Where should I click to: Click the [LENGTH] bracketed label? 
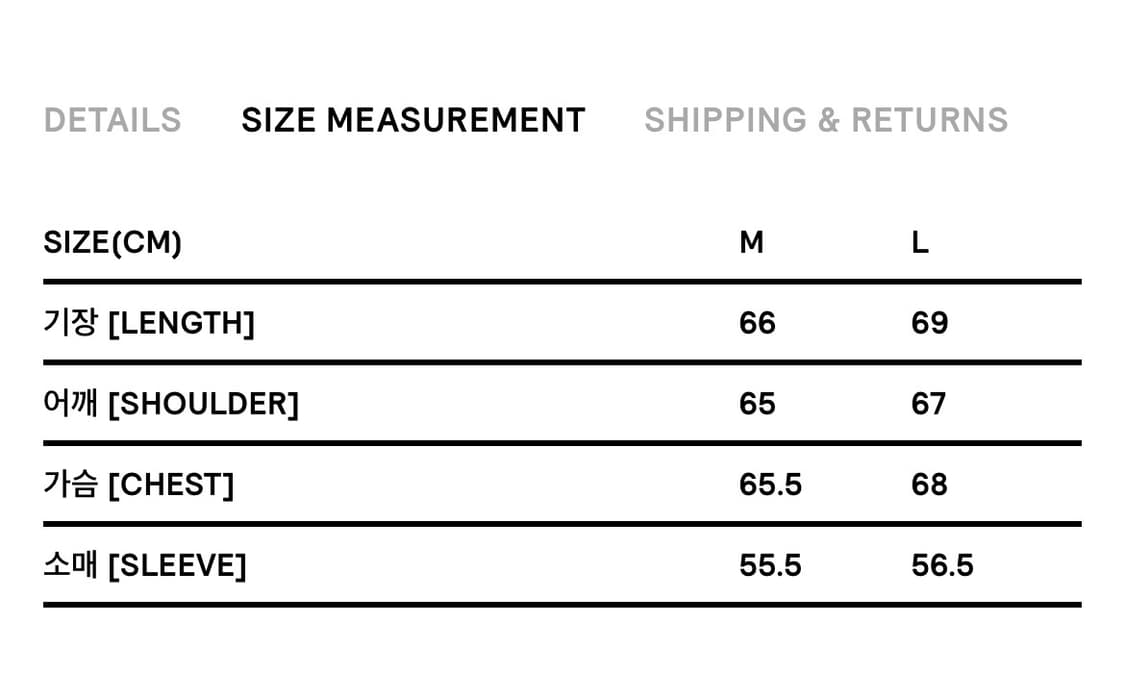click(181, 323)
